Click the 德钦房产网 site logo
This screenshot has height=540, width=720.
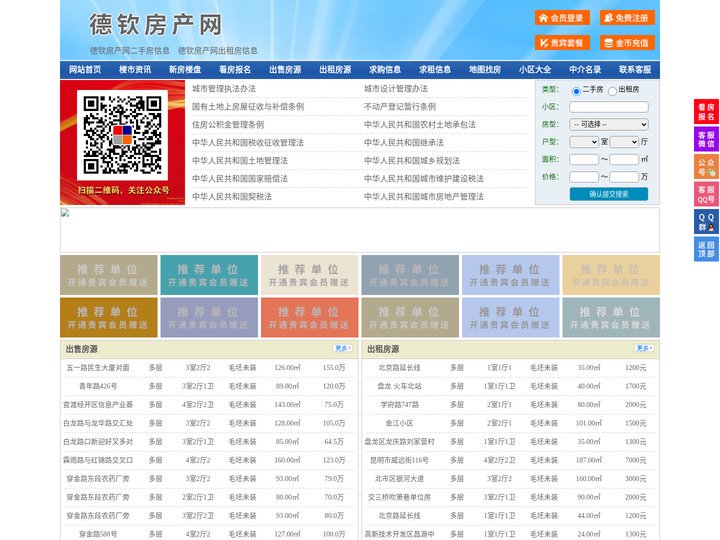[x=156, y=25]
